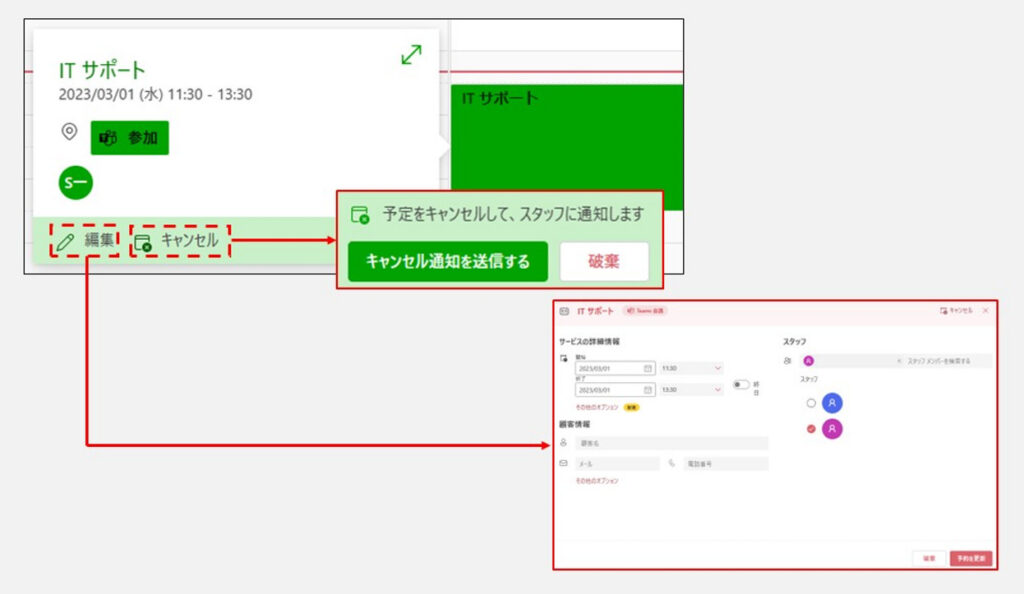Close the edit dialog with X
The height and width of the screenshot is (594, 1024).
pos(985,311)
